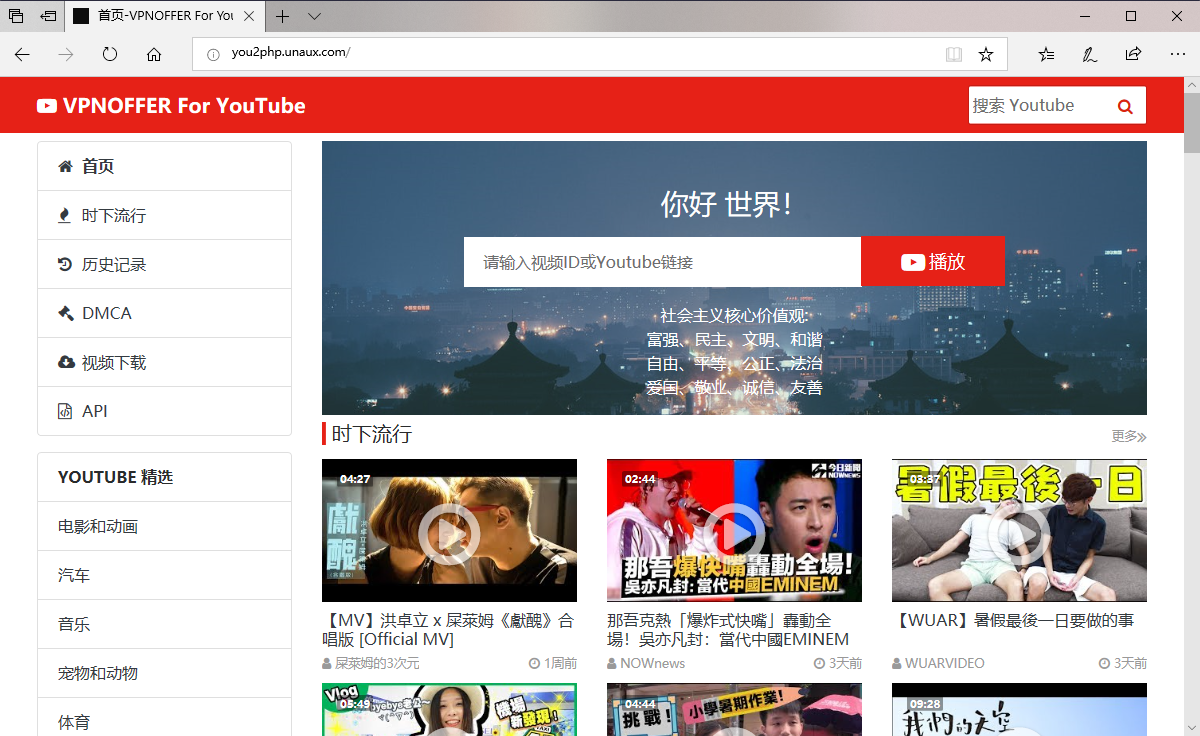The width and height of the screenshot is (1200, 736).
Task: Open the green-bordered Vlog video thumbnail
Action: tap(449, 710)
